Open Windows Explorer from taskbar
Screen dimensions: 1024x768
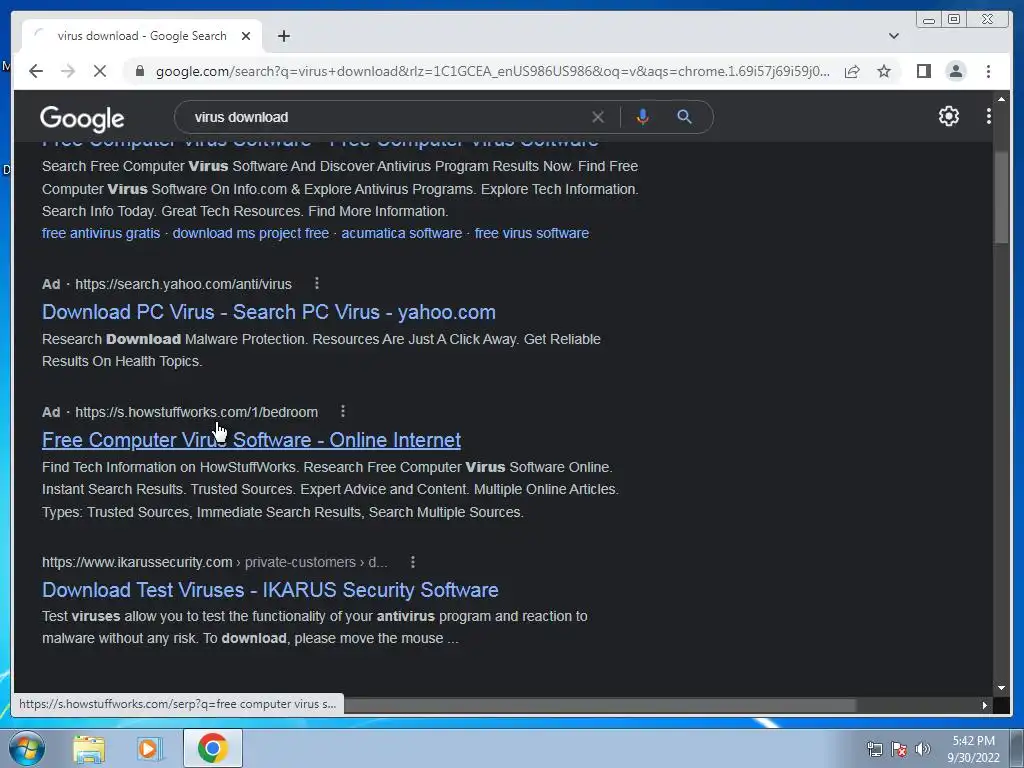click(89, 748)
